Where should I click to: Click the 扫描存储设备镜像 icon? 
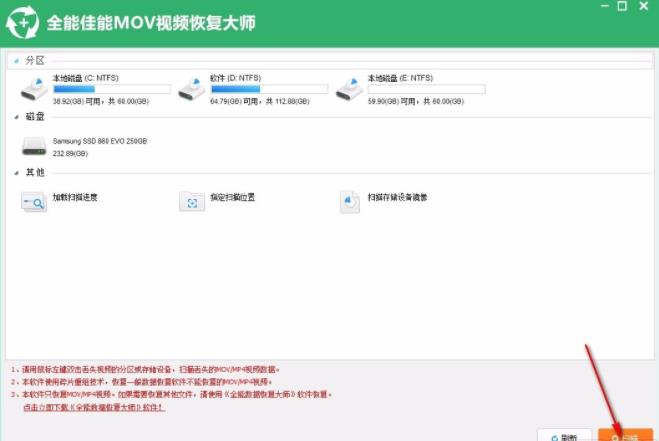[350, 202]
